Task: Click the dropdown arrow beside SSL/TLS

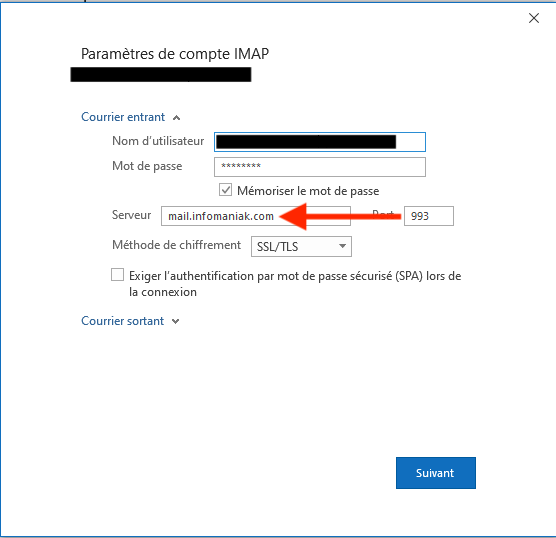Action: click(342, 246)
